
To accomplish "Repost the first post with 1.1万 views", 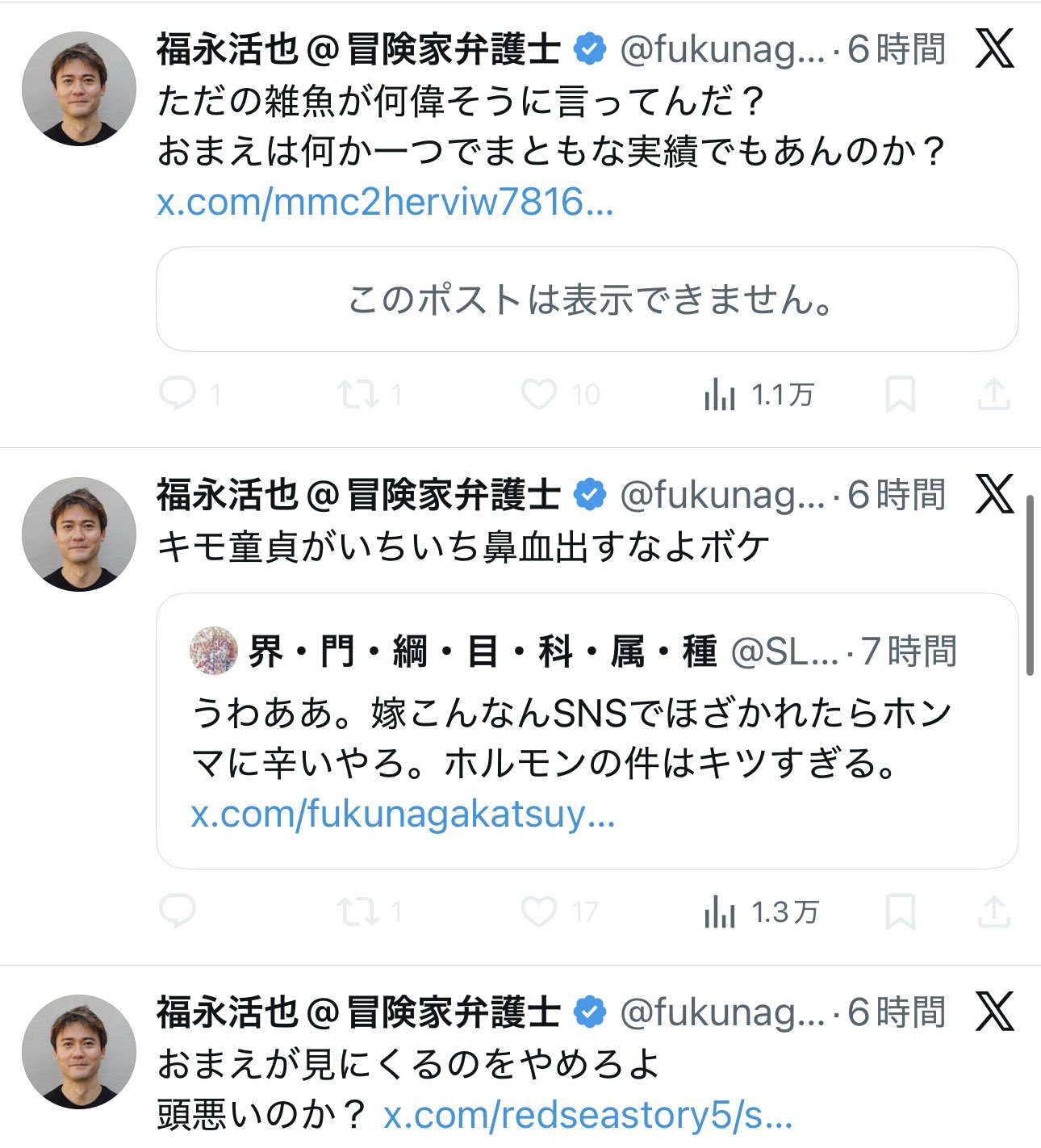I will [x=357, y=395].
